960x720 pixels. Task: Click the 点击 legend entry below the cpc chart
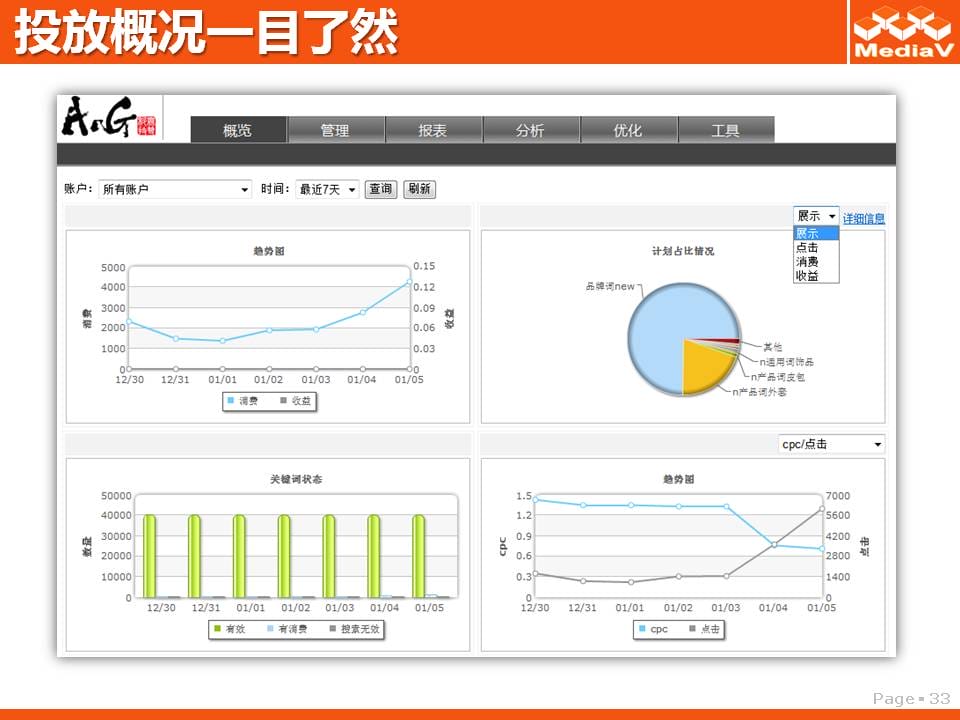(x=705, y=629)
